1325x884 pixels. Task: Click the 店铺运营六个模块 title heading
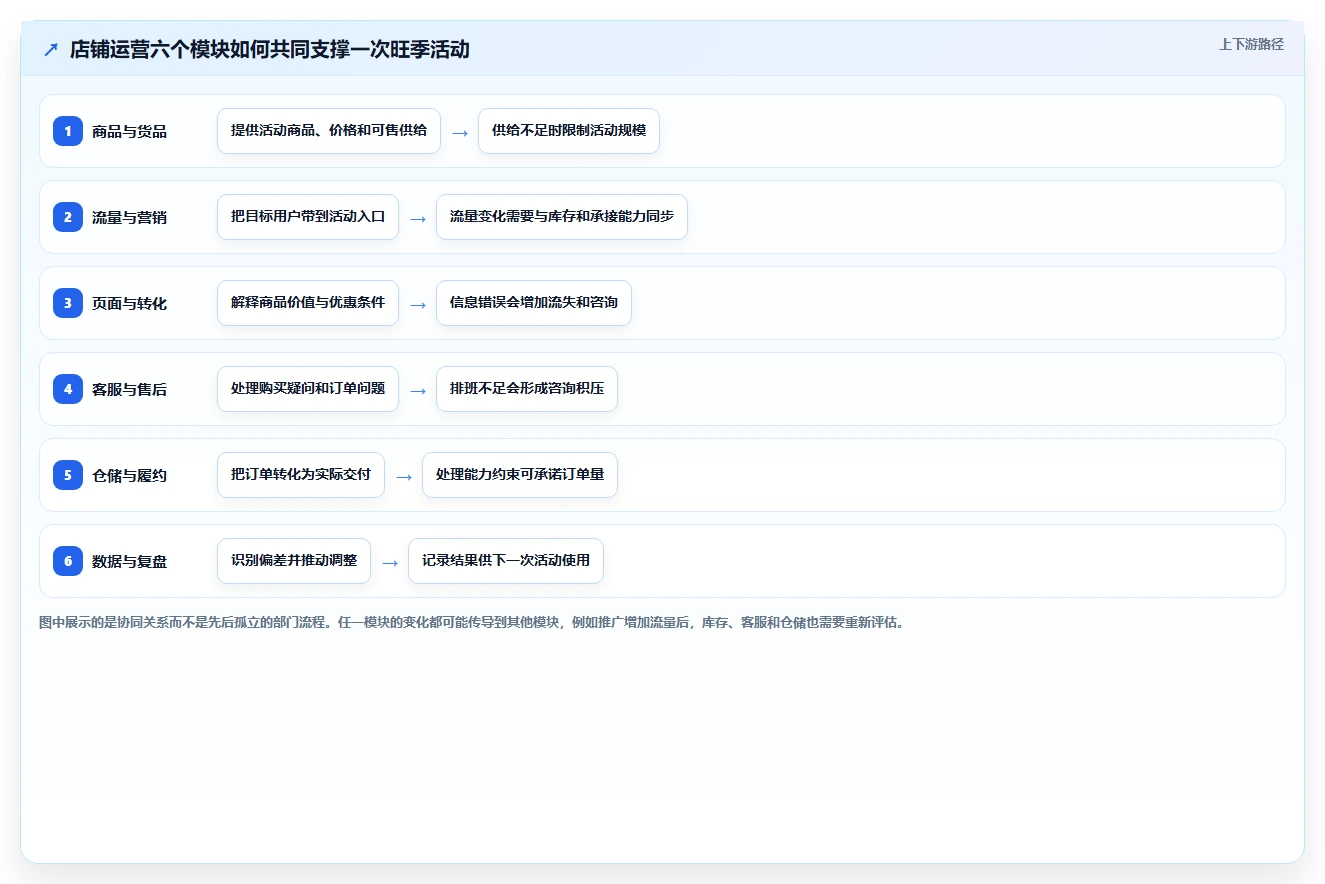tap(269, 50)
